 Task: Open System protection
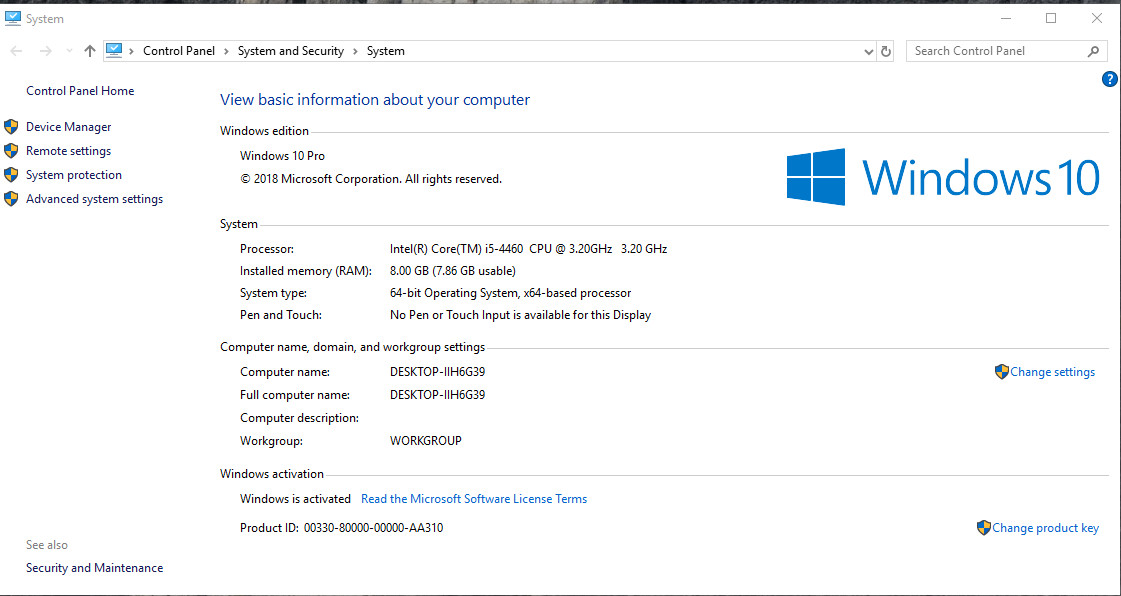tap(74, 175)
